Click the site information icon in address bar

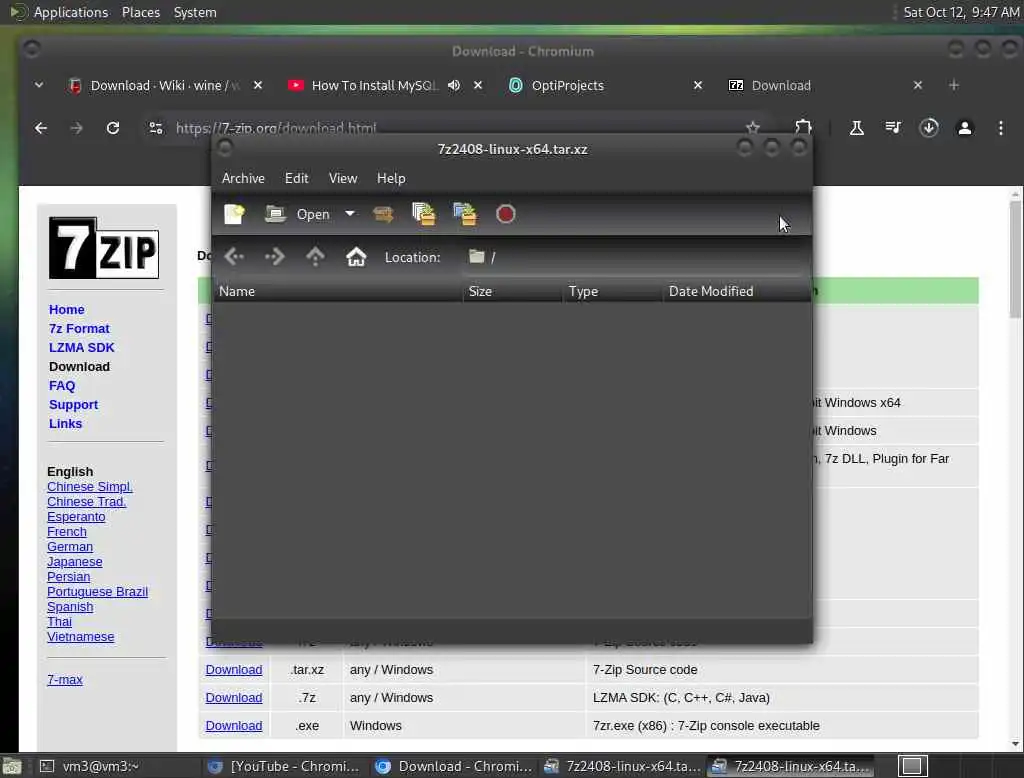click(x=156, y=128)
